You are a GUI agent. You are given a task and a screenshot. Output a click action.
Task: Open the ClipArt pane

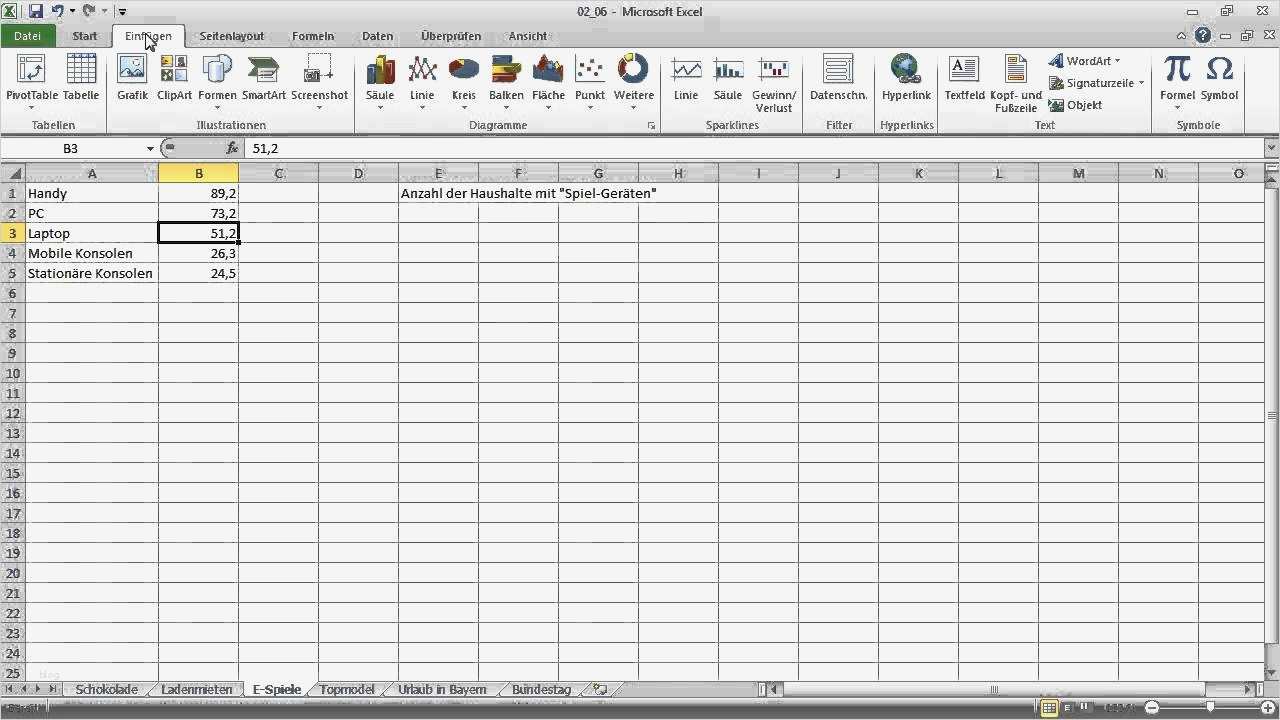(174, 80)
